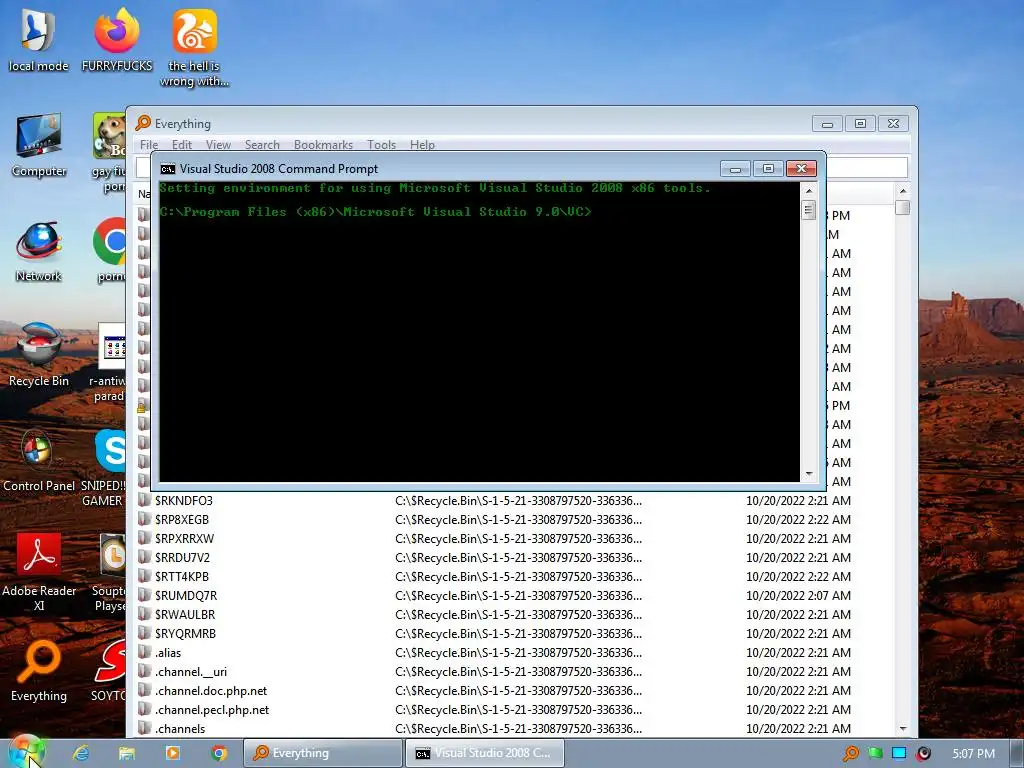Select the .channel.doc.php.net entry
The height and width of the screenshot is (768, 1024).
pyautogui.click(x=211, y=690)
